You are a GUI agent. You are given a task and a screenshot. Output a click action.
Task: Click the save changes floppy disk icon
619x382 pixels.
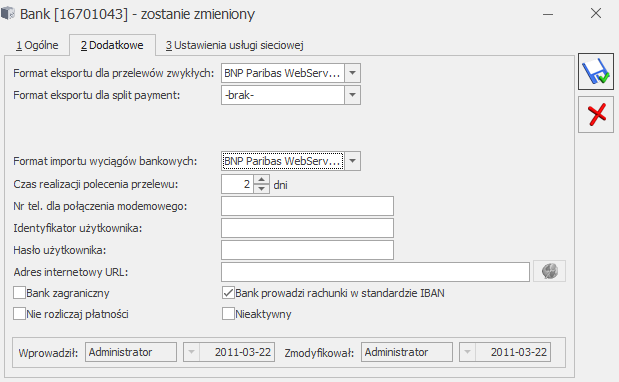(596, 71)
